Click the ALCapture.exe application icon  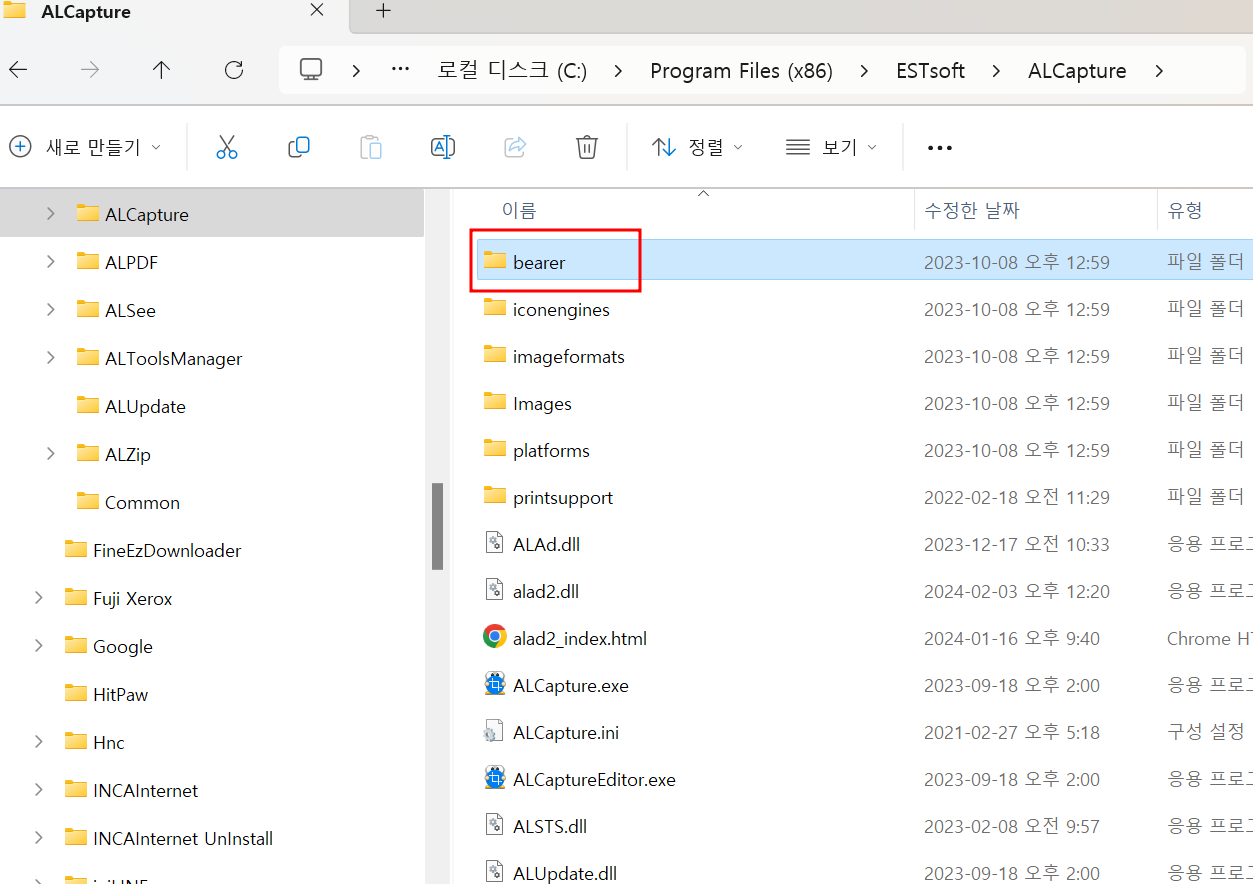click(494, 685)
